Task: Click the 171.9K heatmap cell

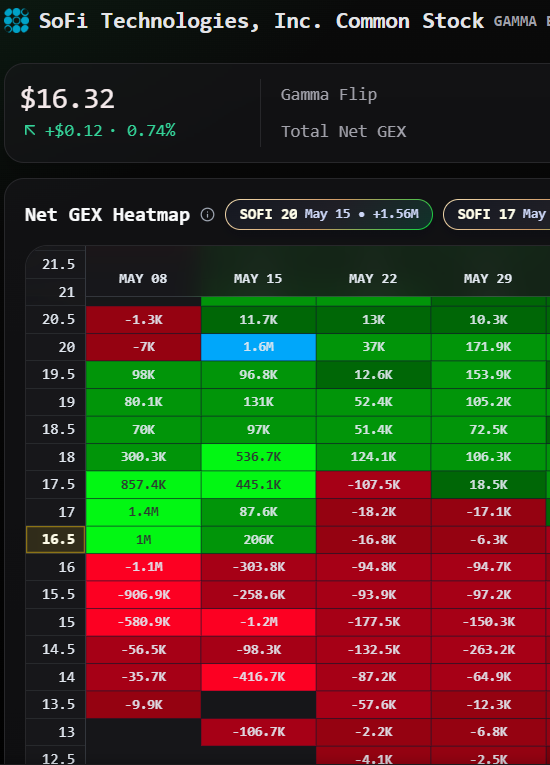Action: tap(489, 347)
